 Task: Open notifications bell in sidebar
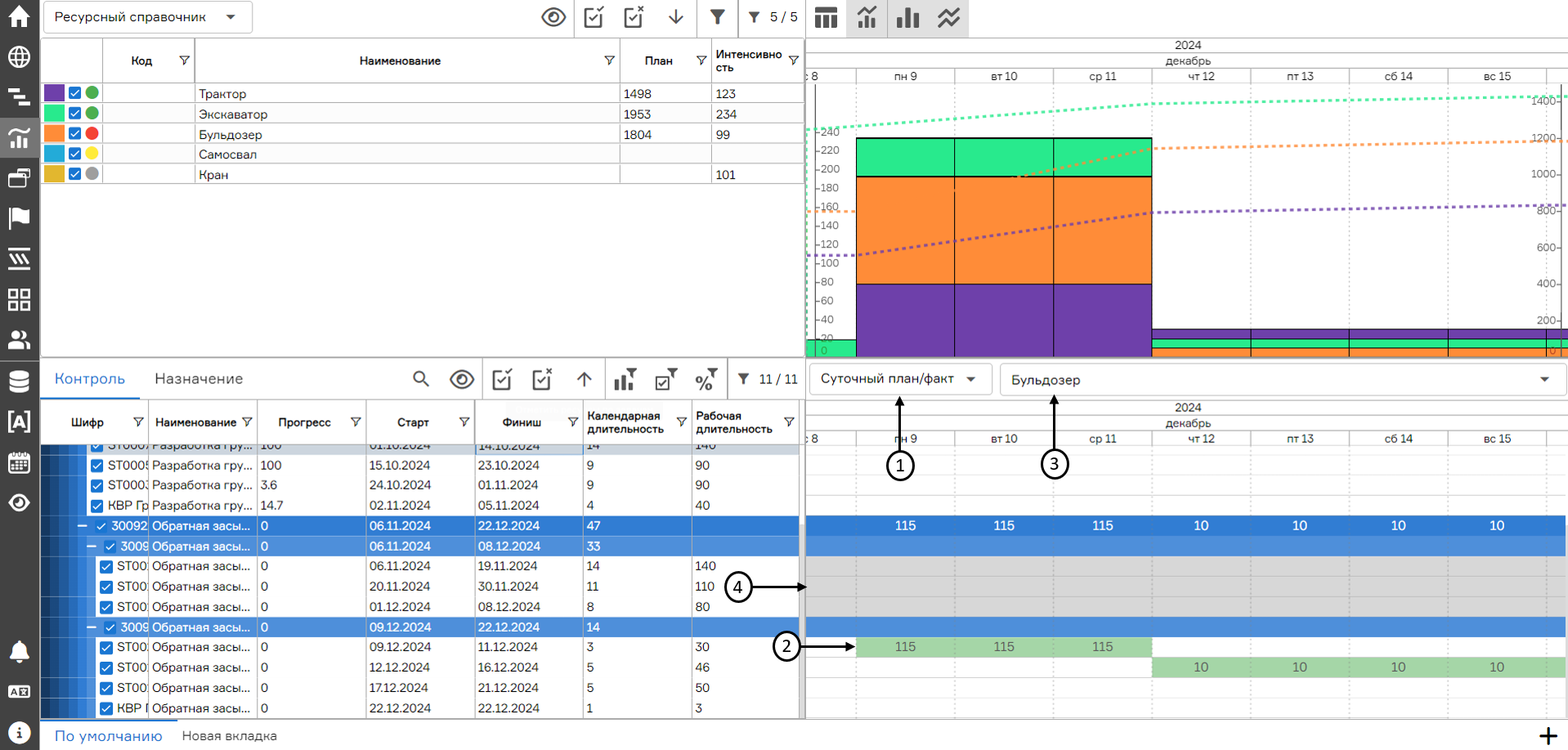pyautogui.click(x=19, y=651)
